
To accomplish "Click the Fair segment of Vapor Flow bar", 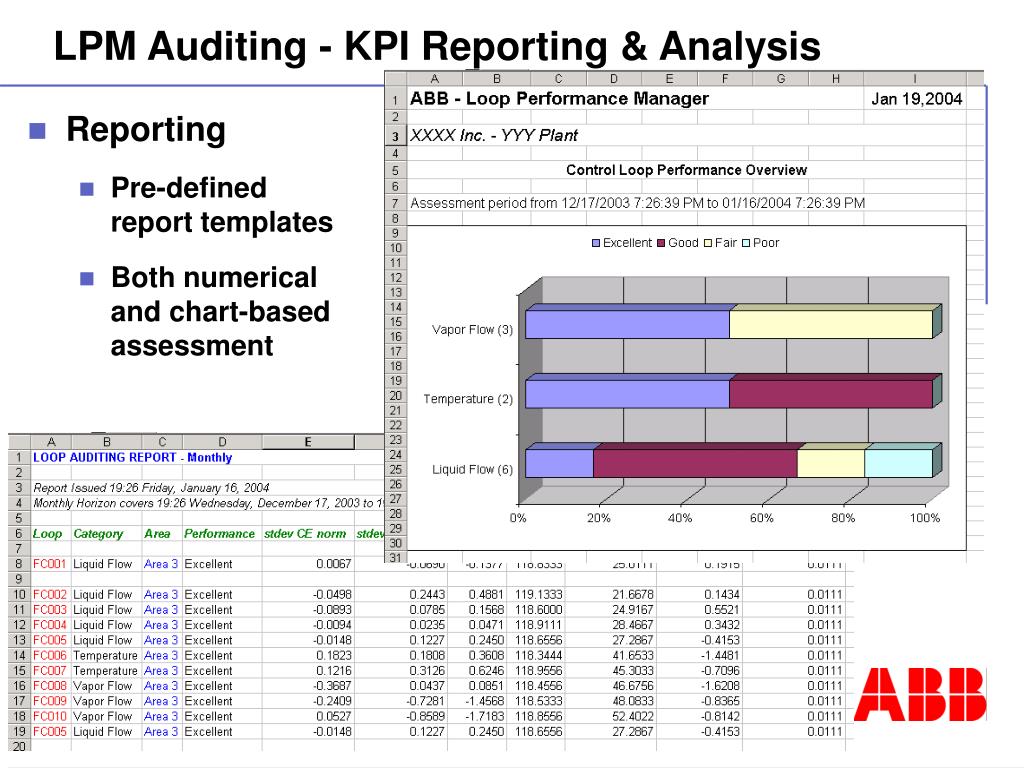I will point(831,325).
